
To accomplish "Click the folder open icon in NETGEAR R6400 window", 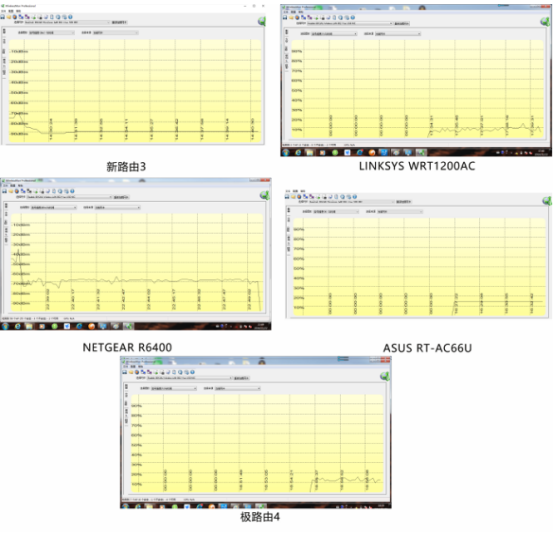I will (11, 191).
